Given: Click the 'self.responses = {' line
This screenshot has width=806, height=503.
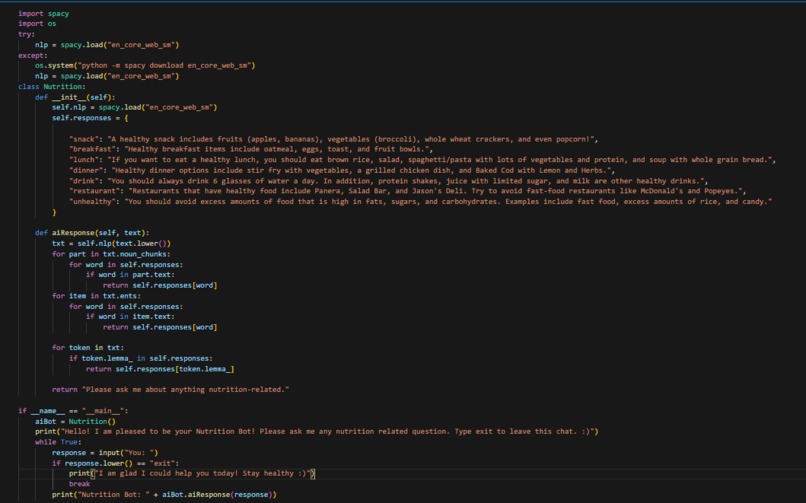Looking at the screenshot, I should 90,118.
